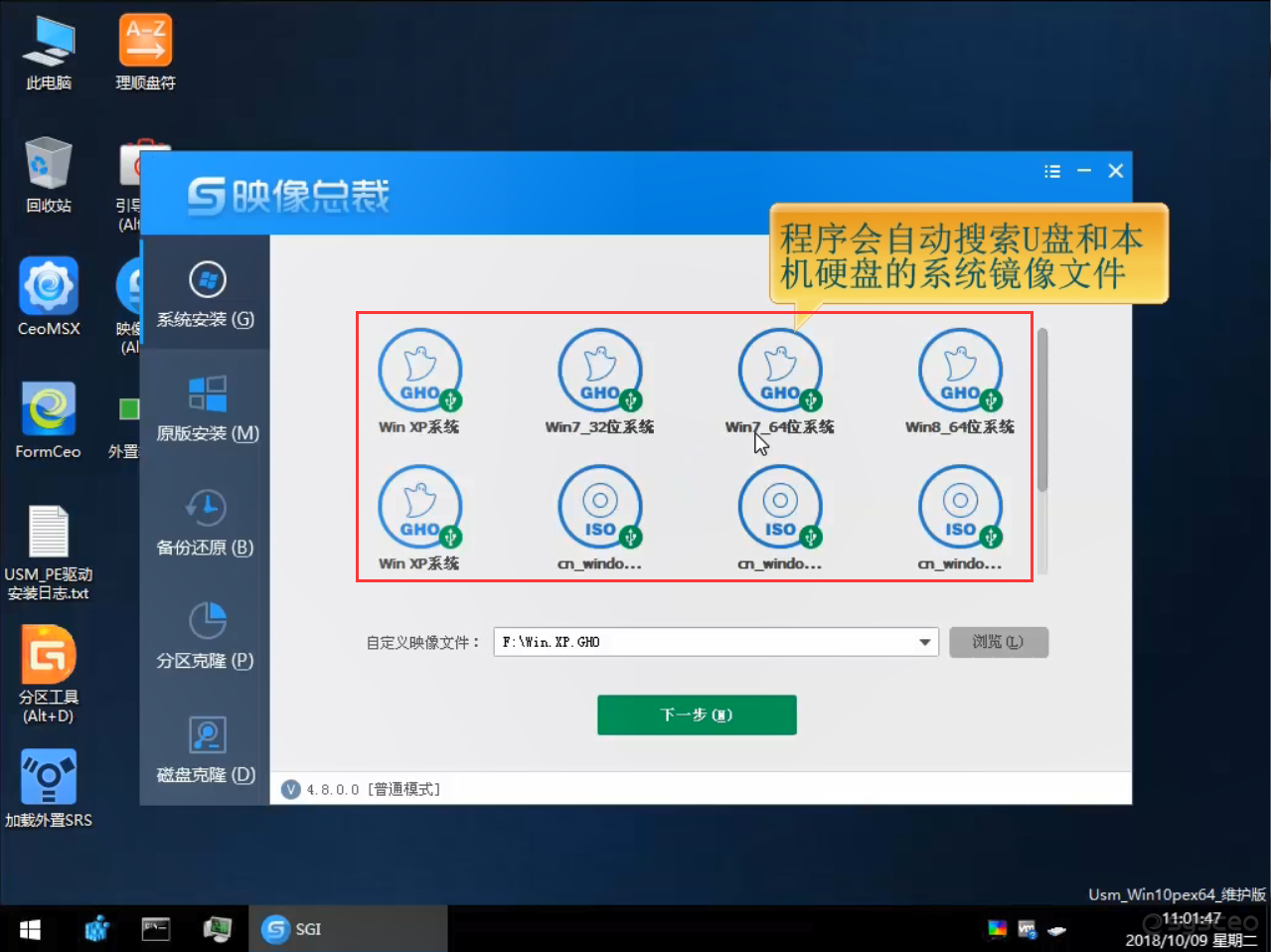Open the window menu list icon
This screenshot has height=952, width=1271.
click(x=1052, y=171)
